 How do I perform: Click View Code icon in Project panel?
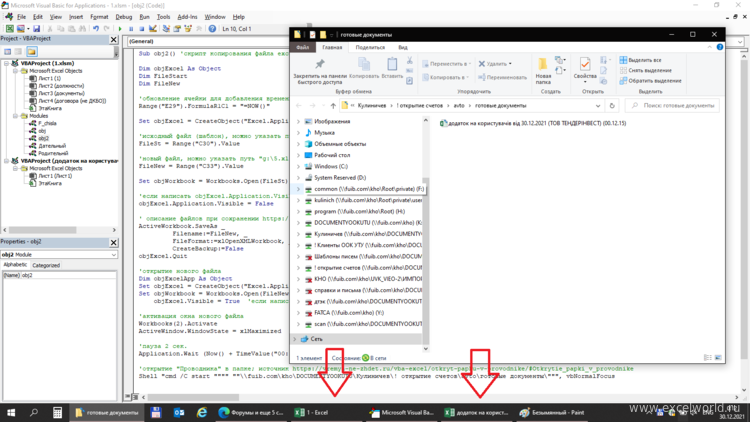click(8, 51)
